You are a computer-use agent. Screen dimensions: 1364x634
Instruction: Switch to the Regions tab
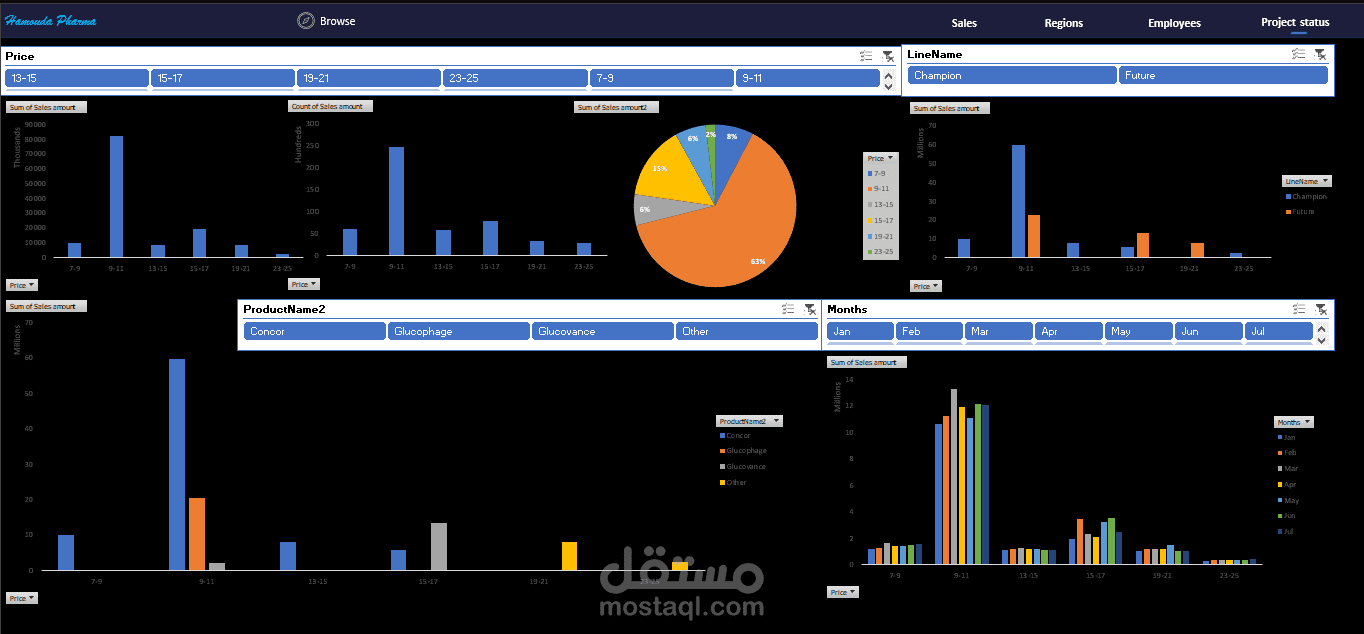[1063, 23]
